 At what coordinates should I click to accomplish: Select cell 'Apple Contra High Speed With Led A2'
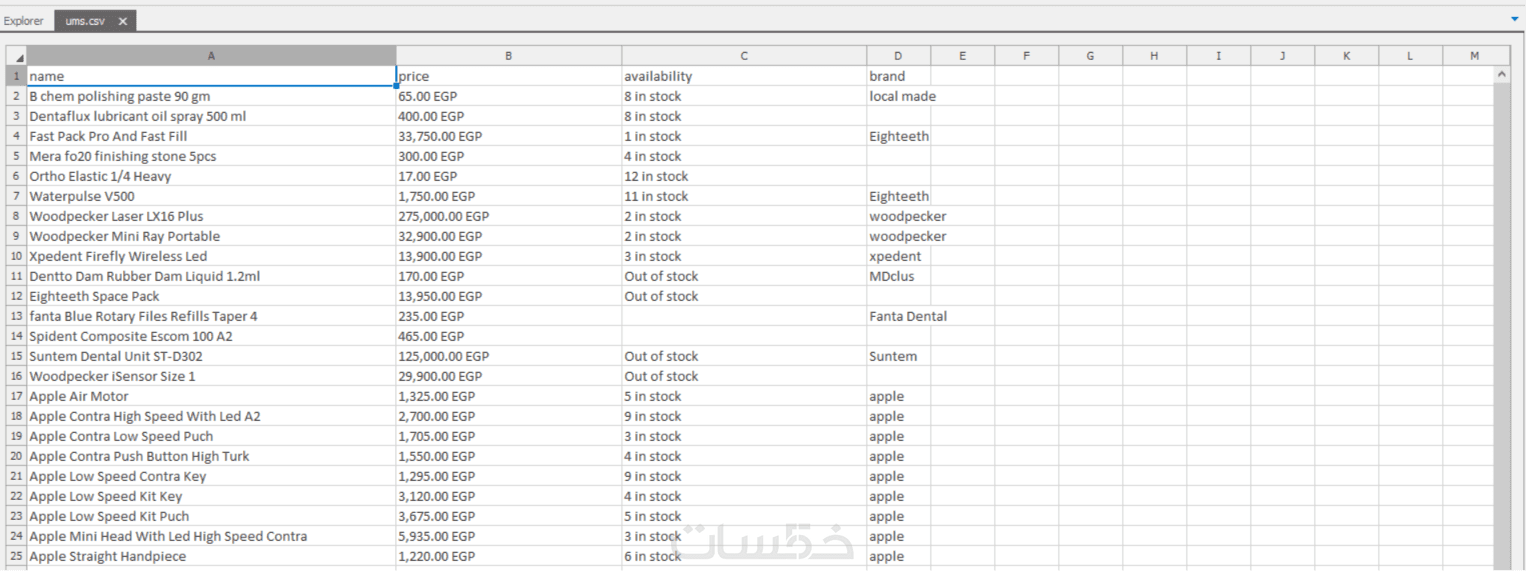(211, 416)
